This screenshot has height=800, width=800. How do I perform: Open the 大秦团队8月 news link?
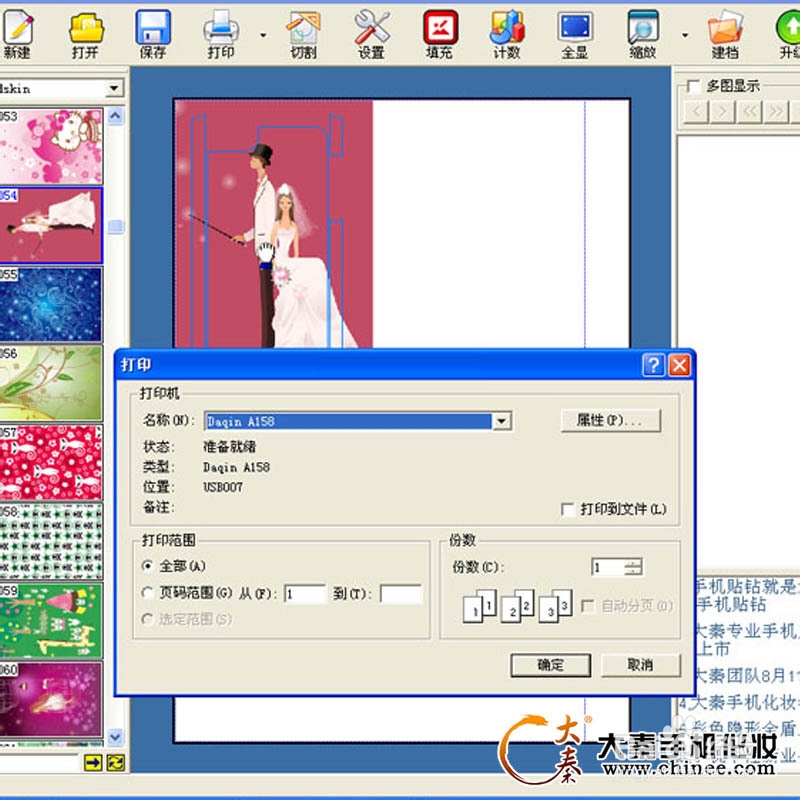click(747, 676)
